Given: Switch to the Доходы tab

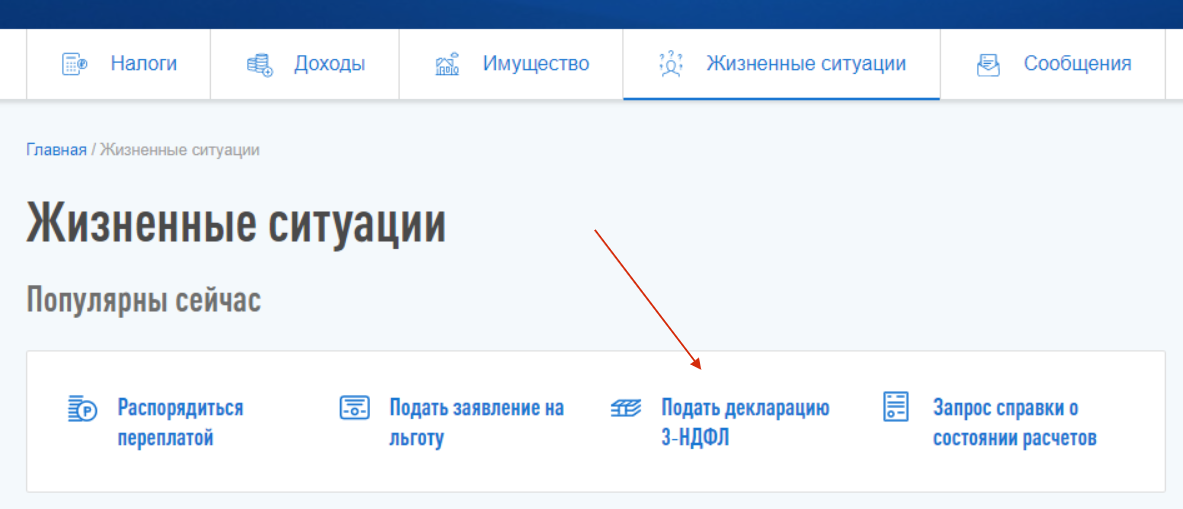Looking at the screenshot, I should pos(305,64).
